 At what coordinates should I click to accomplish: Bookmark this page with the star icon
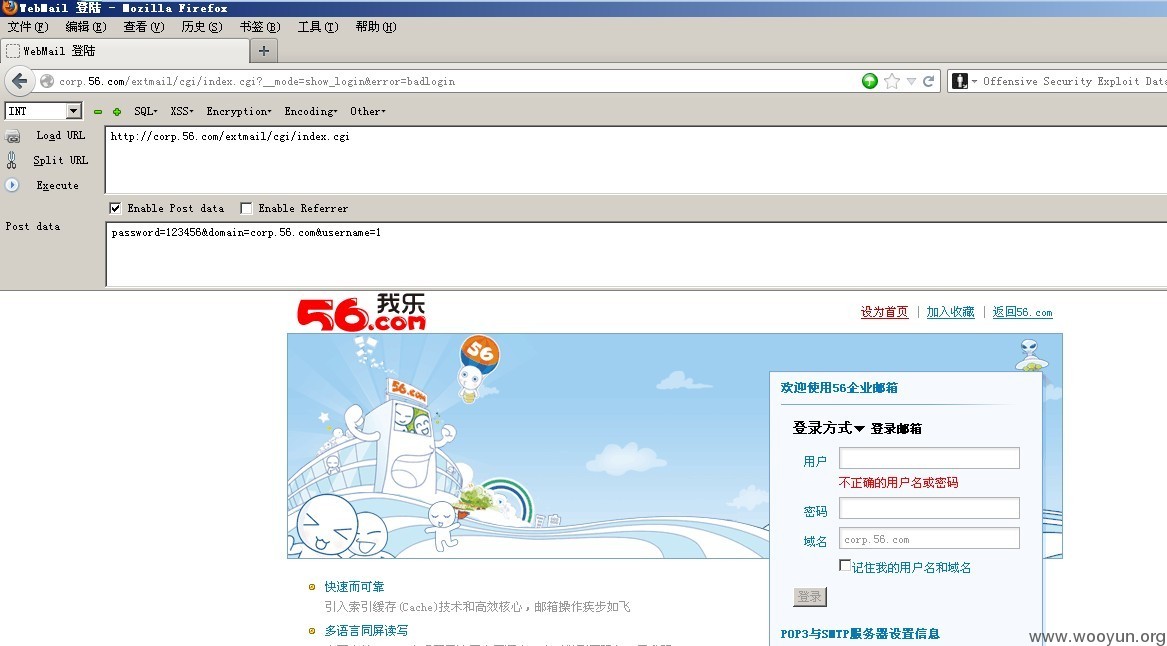point(892,81)
